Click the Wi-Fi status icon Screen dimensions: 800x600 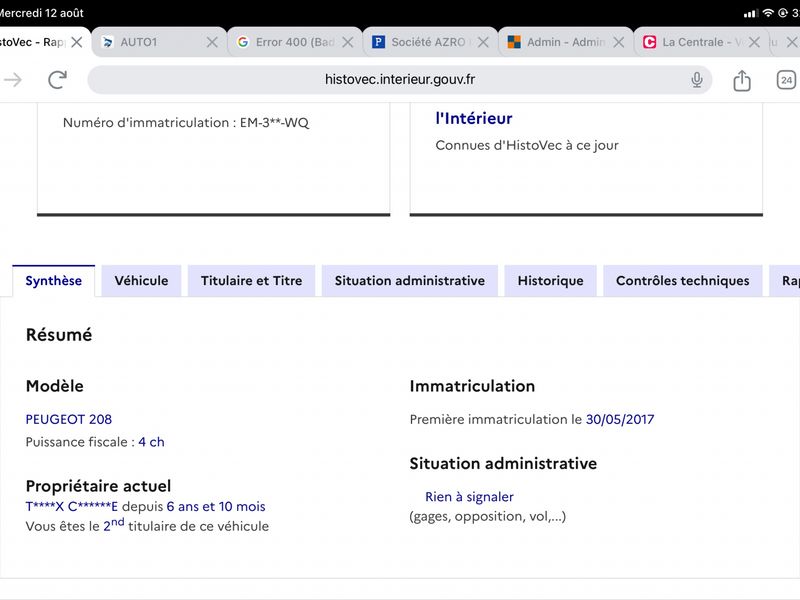tap(768, 13)
